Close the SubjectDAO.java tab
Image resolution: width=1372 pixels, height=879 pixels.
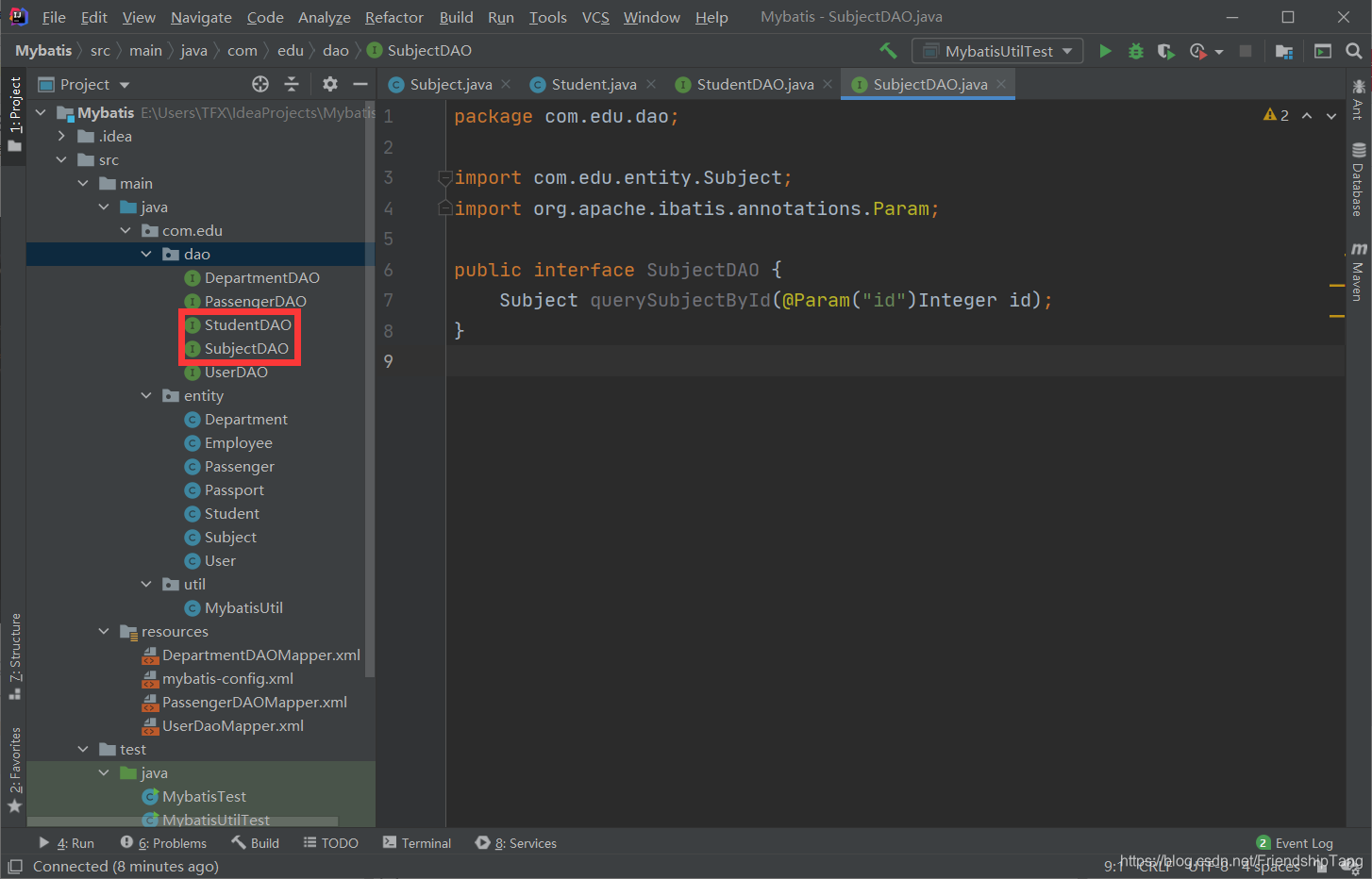[1001, 84]
